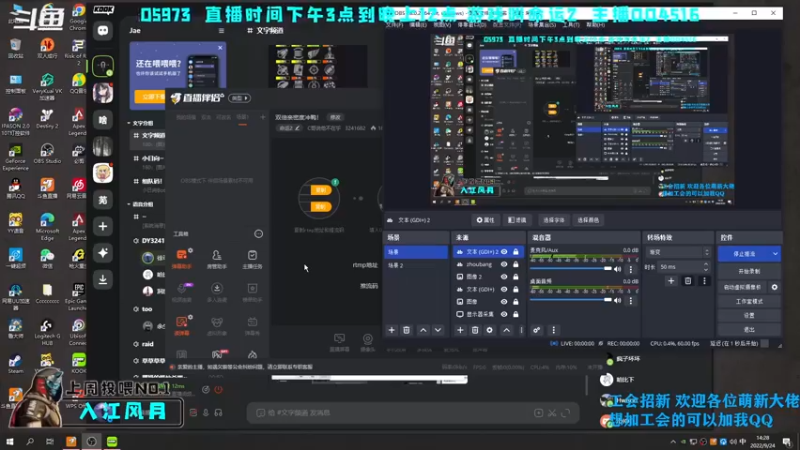Click 工作室模式 in OBS Controls
Image resolution: width=800 pixels, height=450 pixels.
pos(749,302)
